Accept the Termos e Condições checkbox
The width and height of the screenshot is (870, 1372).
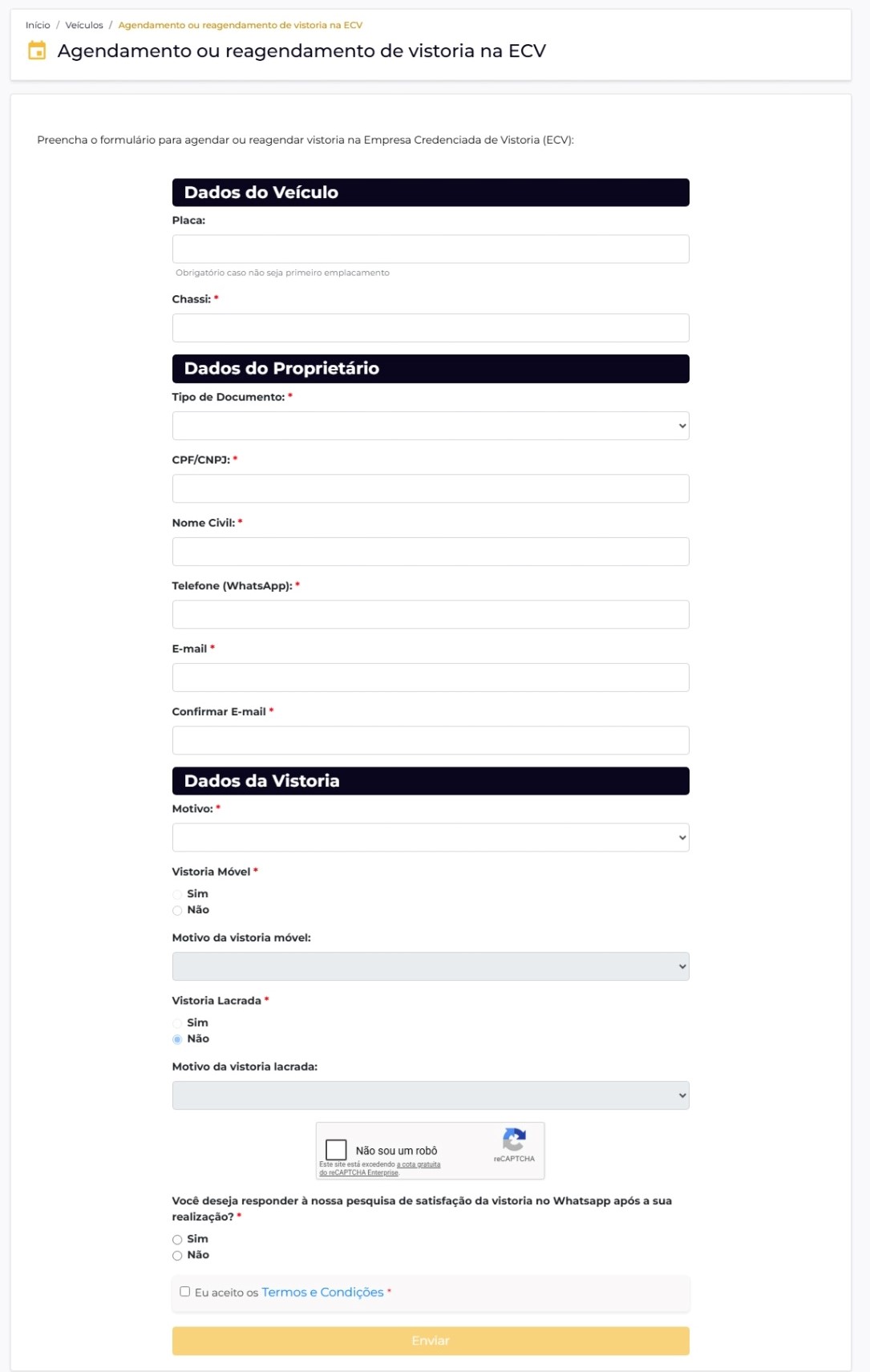[185, 1292]
